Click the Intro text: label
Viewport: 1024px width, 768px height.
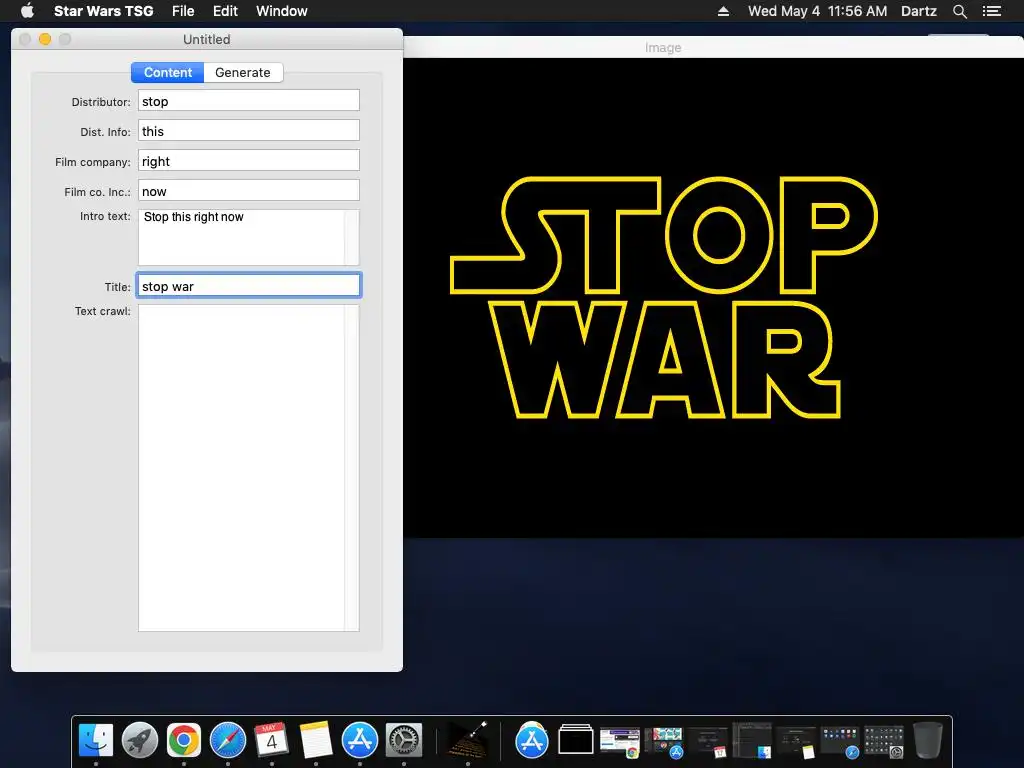click(105, 216)
